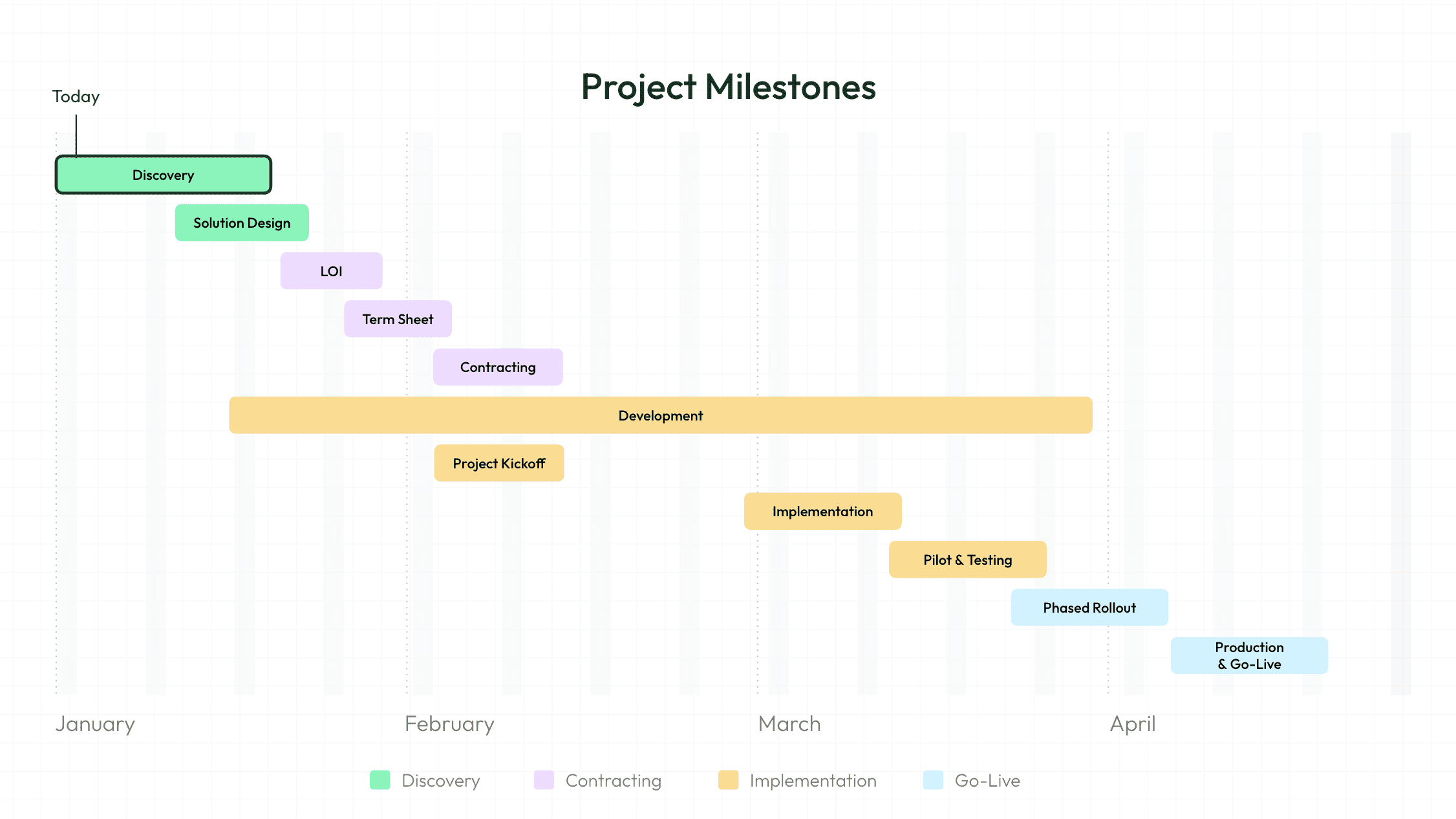The image size is (1456, 819).
Task: Click the green Discovery legend swatch
Action: [x=380, y=780]
